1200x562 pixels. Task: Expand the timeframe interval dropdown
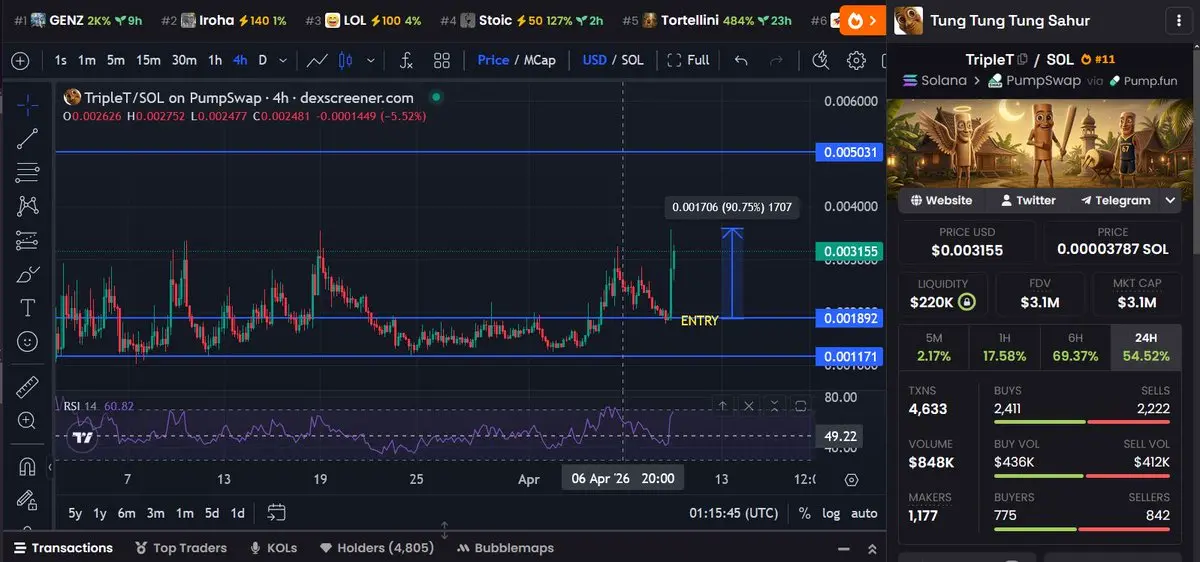pyautogui.click(x=284, y=60)
